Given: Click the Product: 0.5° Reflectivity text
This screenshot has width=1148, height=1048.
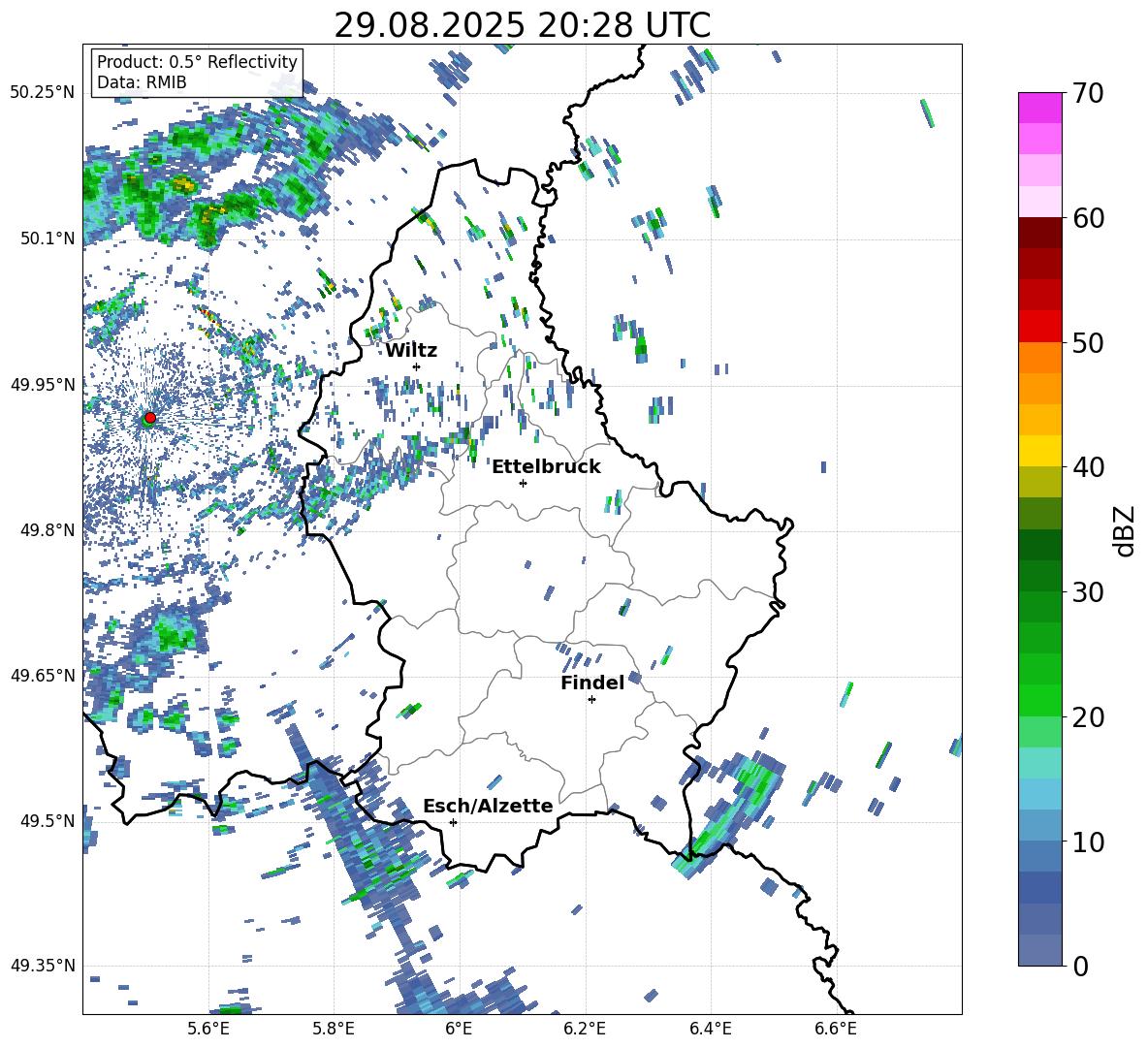Looking at the screenshot, I should 197,62.
